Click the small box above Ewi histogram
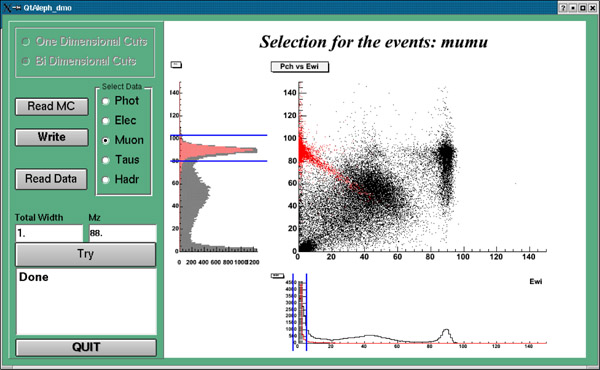 pos(277,275)
